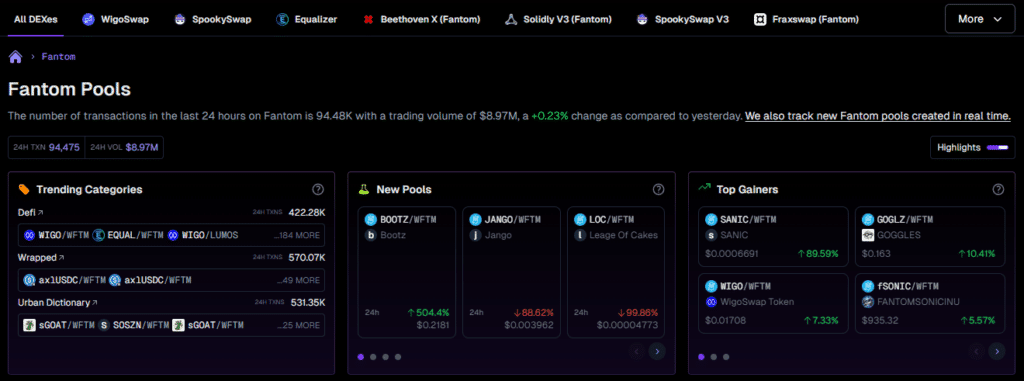The height and width of the screenshot is (381, 1024).
Task: Go to next Top Gainers page arrow
Action: coord(997,352)
